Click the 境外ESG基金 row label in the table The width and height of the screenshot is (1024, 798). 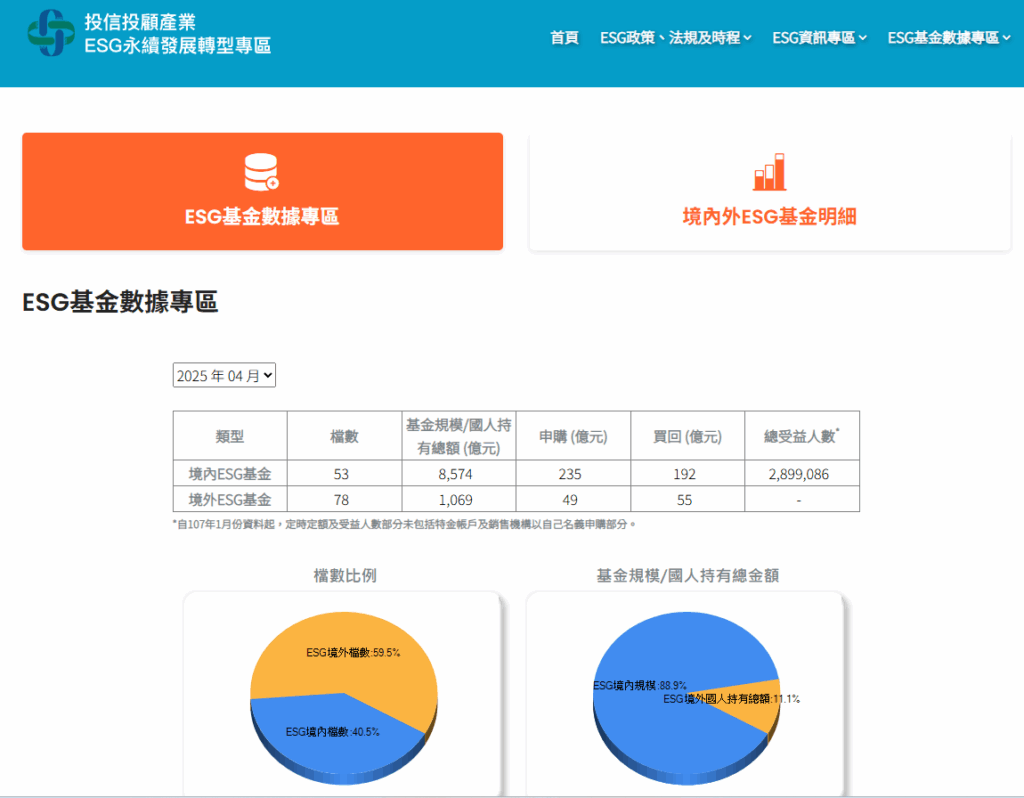(x=230, y=500)
